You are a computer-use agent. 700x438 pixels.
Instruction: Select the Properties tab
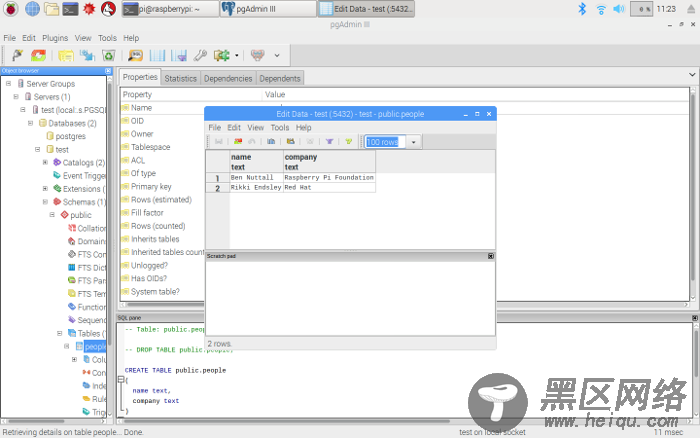(140, 77)
